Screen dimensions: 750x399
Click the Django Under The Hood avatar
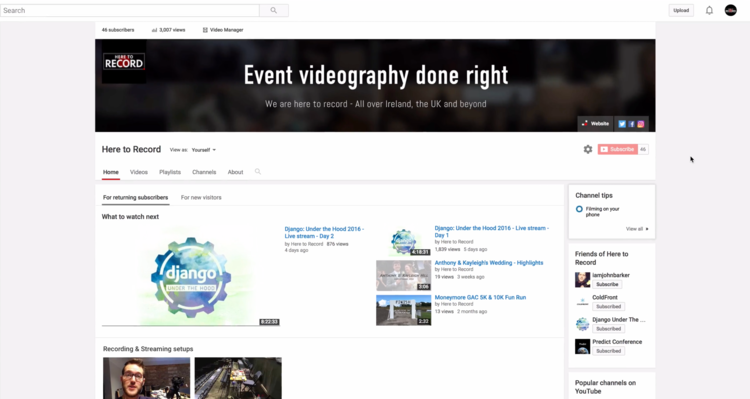tap(582, 324)
